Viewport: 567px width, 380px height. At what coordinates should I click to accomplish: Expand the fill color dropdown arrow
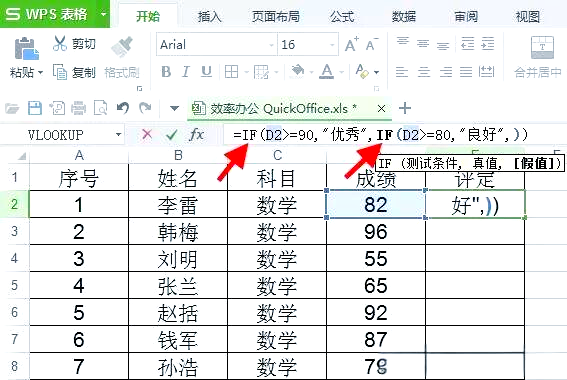point(311,72)
